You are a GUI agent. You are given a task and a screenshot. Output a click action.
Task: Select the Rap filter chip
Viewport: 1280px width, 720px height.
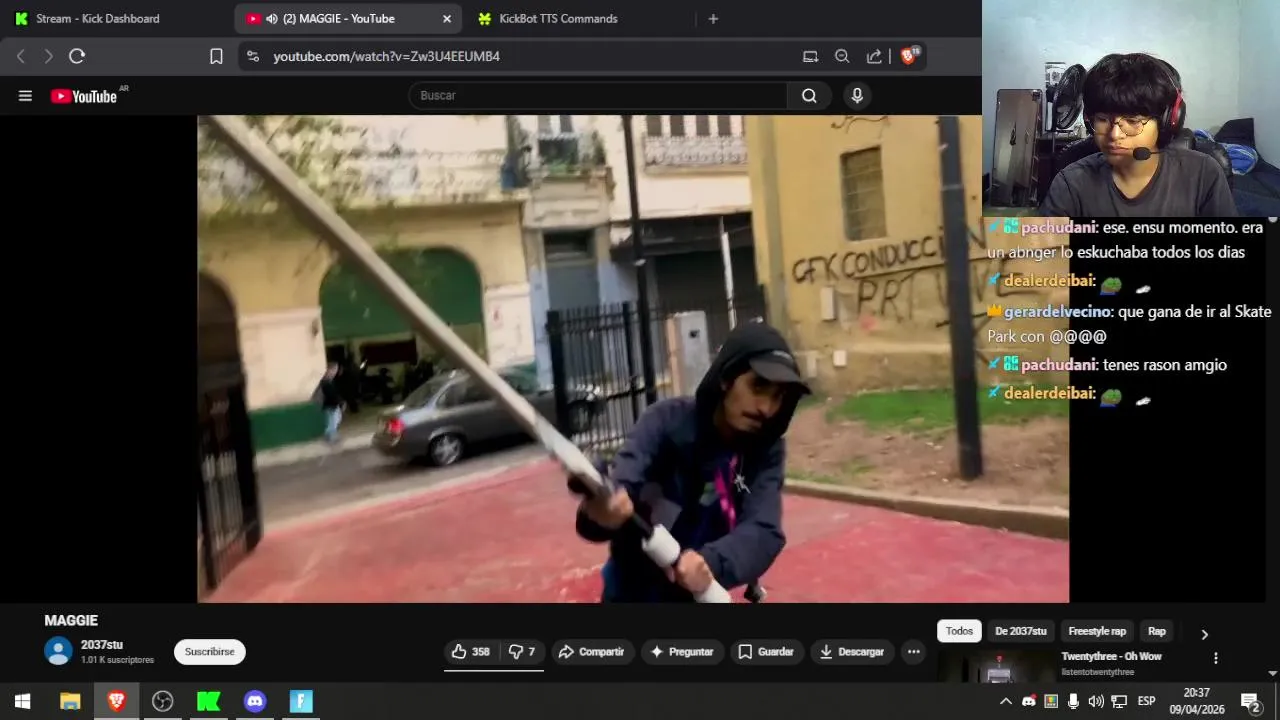[x=1157, y=631]
